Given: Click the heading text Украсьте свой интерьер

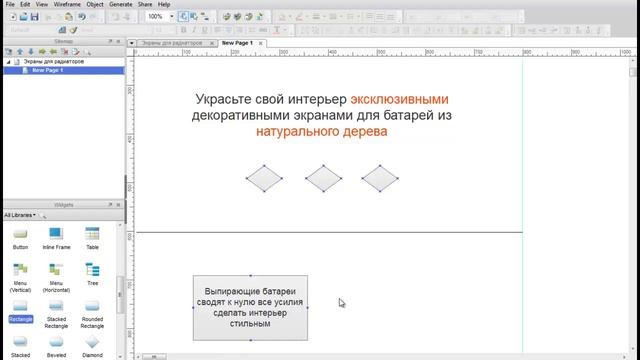Looking at the screenshot, I should 271,99.
